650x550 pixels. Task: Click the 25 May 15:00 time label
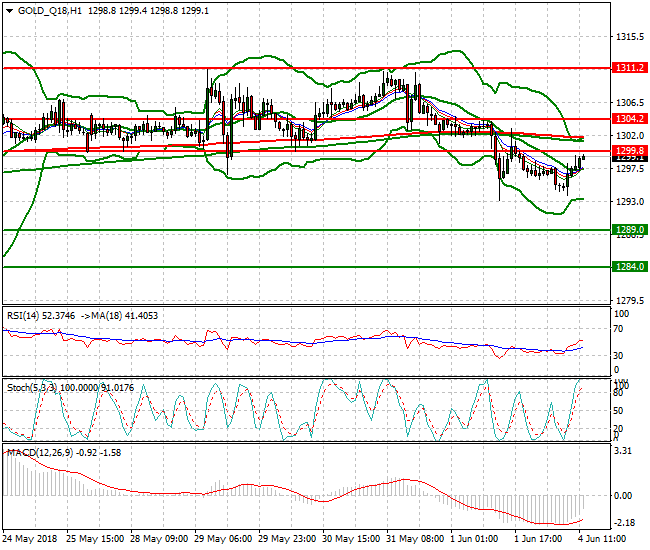coord(95,539)
